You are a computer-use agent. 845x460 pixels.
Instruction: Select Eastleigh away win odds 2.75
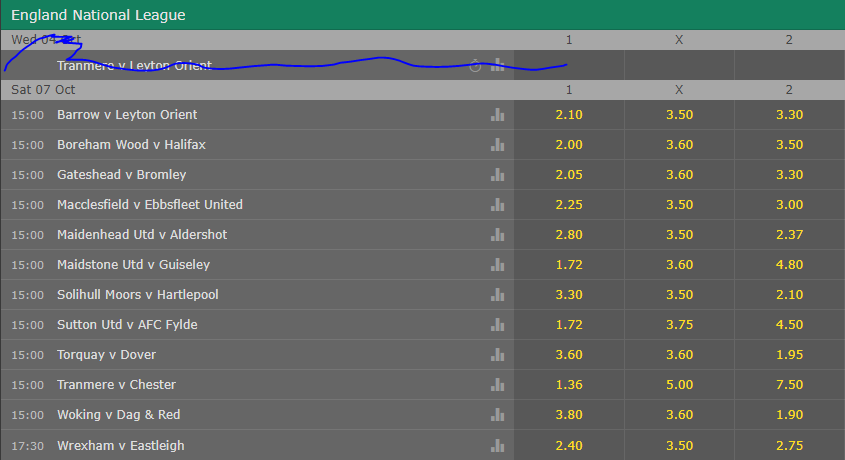coord(789,445)
